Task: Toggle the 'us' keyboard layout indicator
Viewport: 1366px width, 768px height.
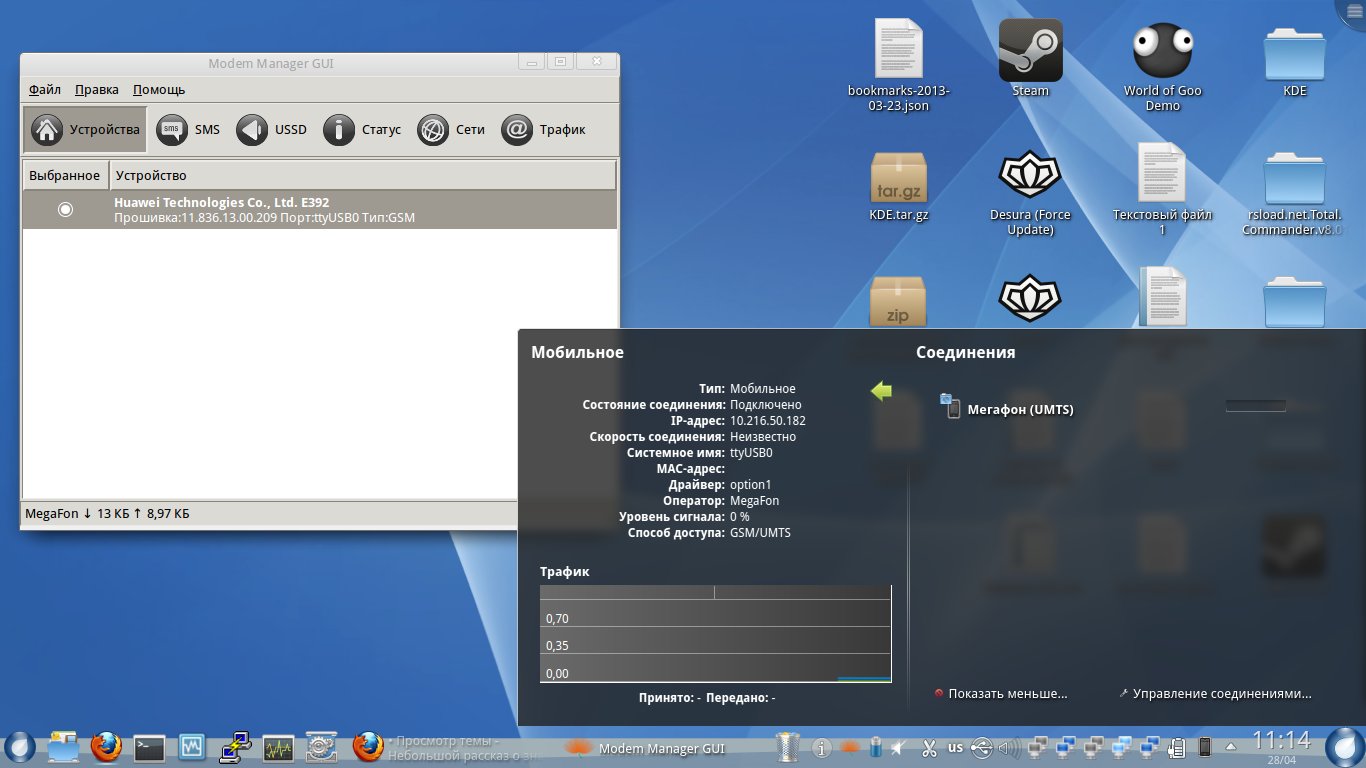Action: 955,747
